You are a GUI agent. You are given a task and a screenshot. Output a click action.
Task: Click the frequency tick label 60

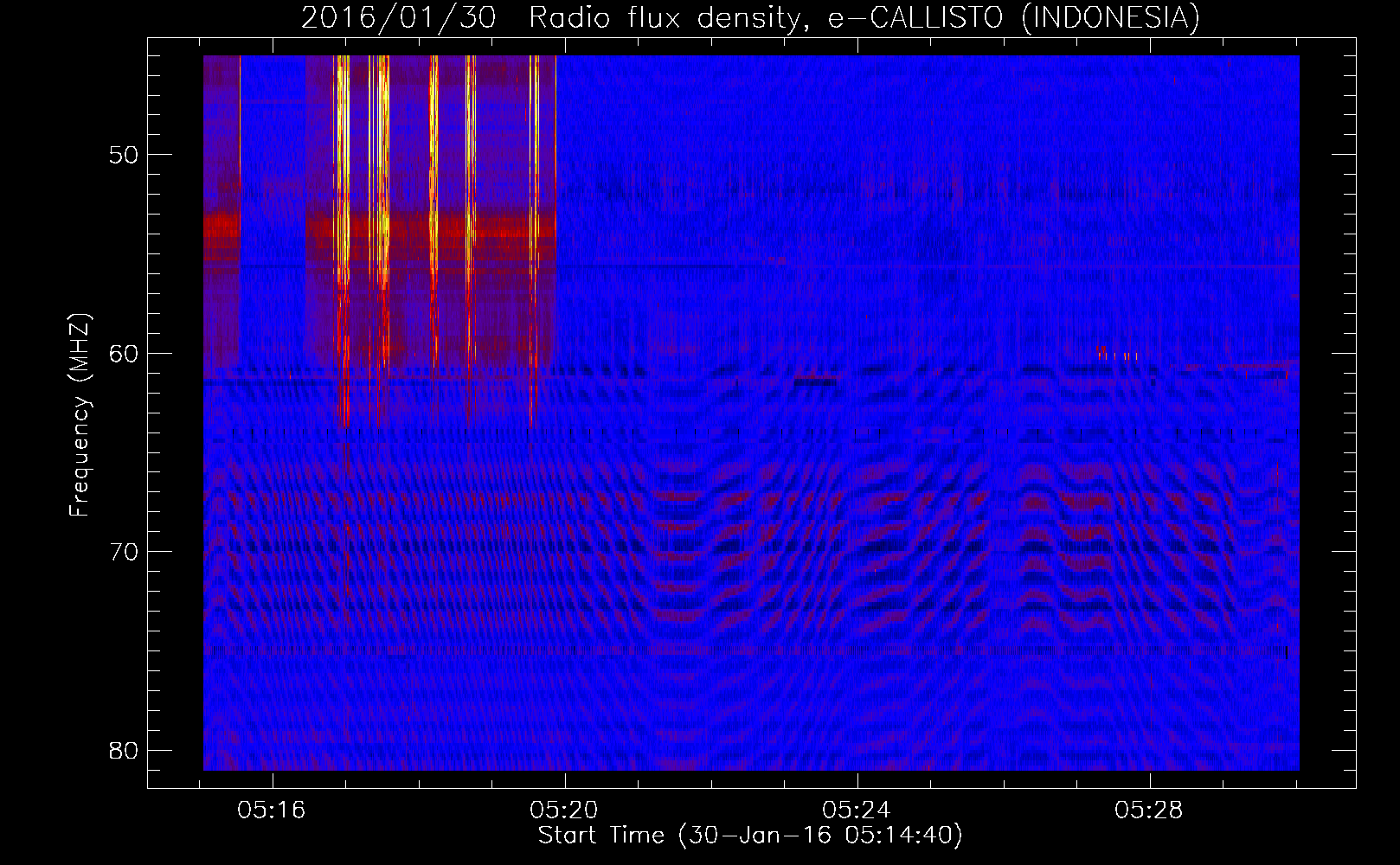tap(124, 353)
